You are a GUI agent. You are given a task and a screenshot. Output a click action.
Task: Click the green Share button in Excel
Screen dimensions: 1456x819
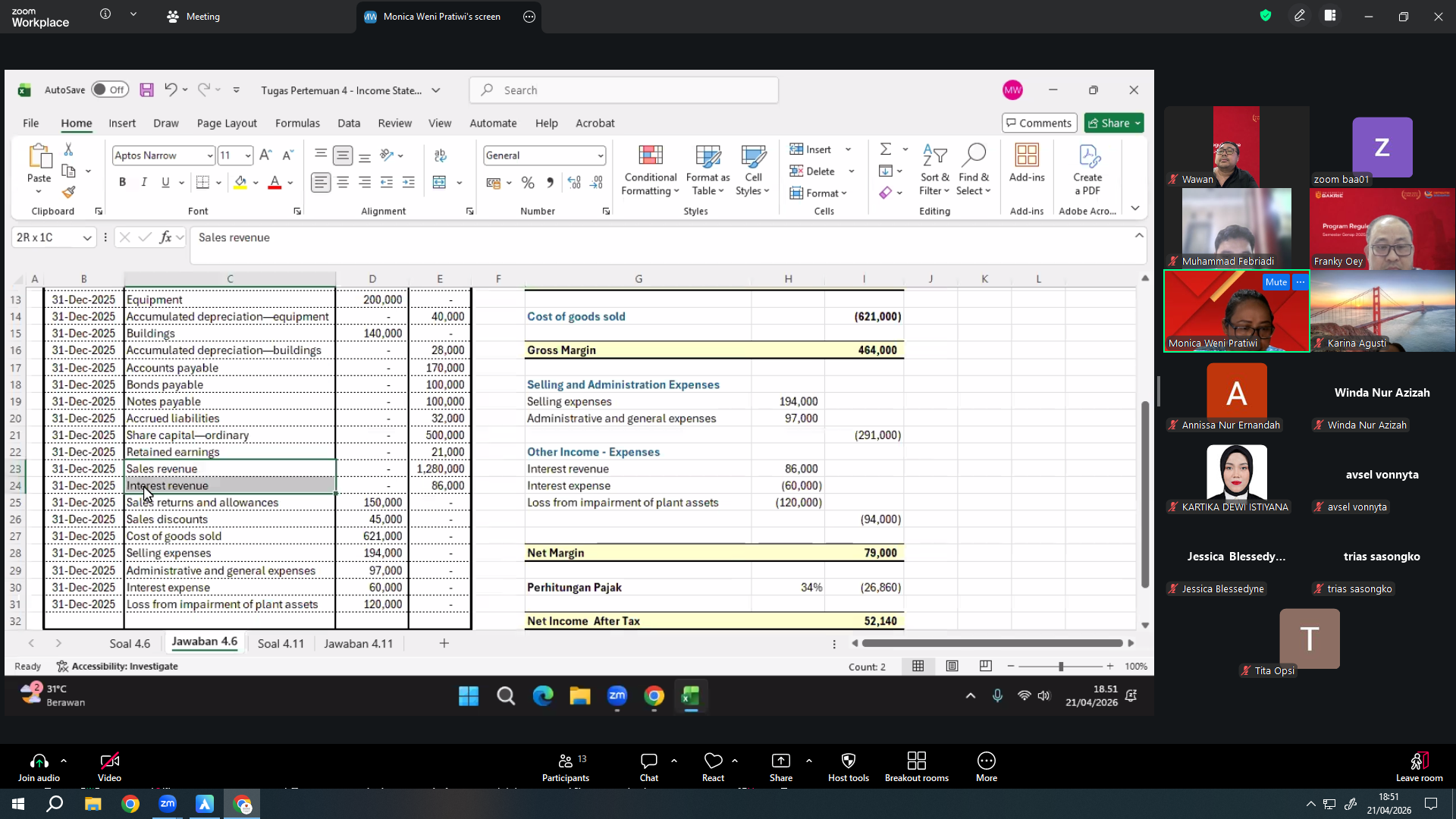1114,123
